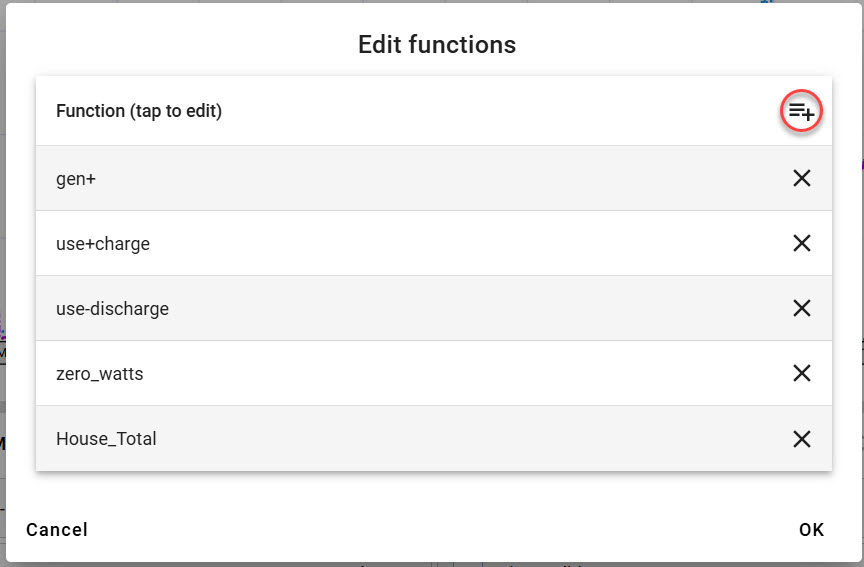
Task: Delete the gen+ function
Action: pos(802,178)
